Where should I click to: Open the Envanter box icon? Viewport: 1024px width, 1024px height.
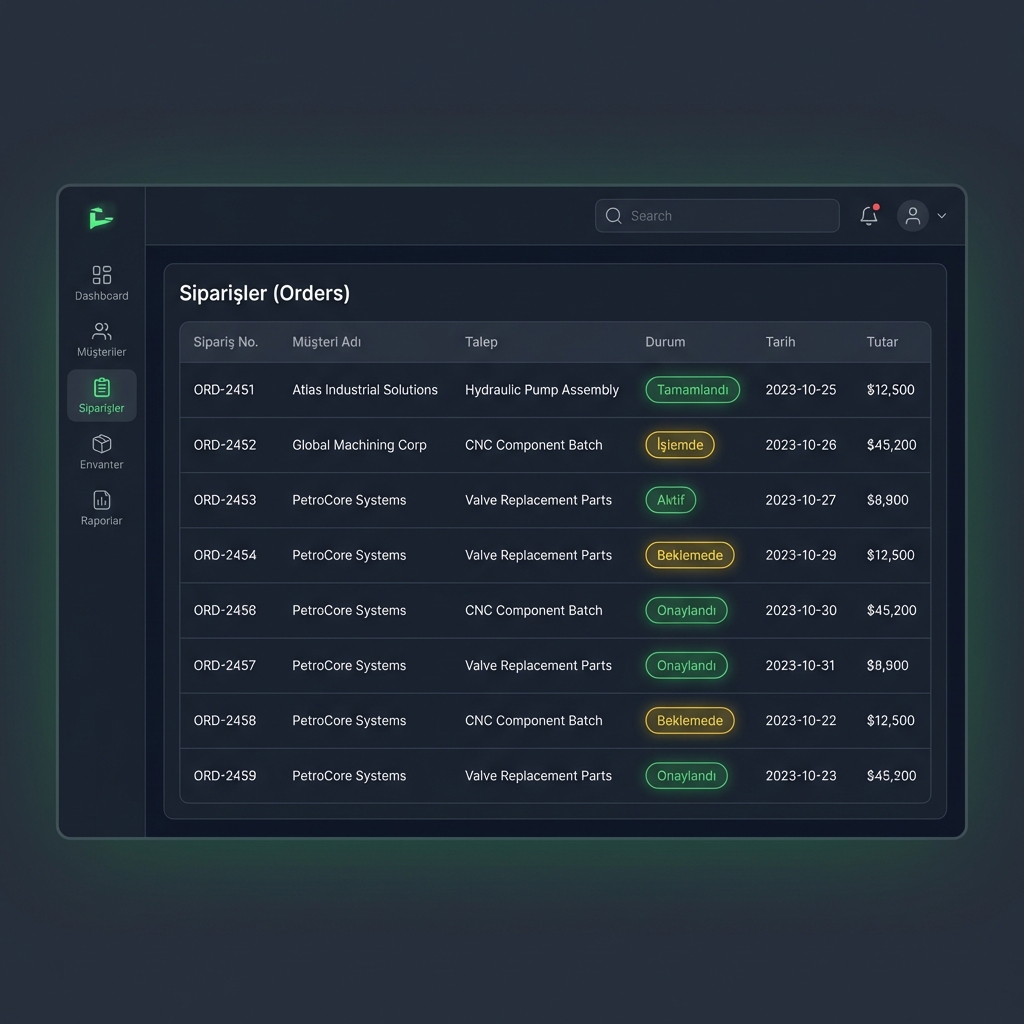tap(102, 444)
